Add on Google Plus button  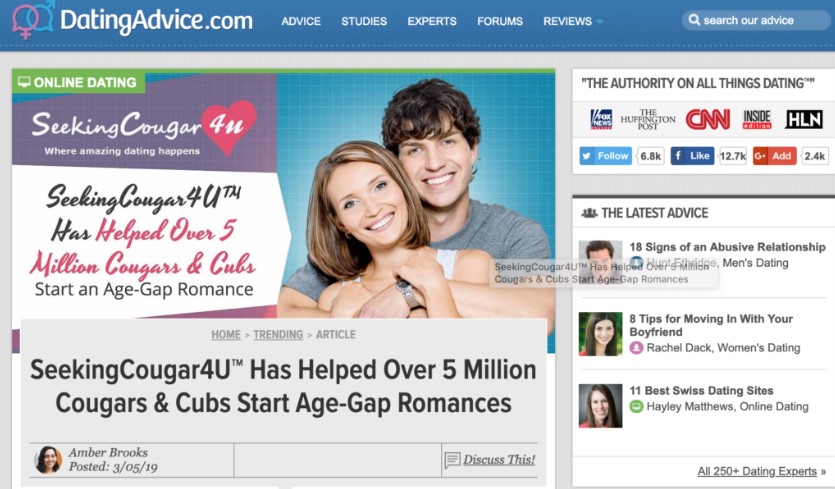click(774, 156)
